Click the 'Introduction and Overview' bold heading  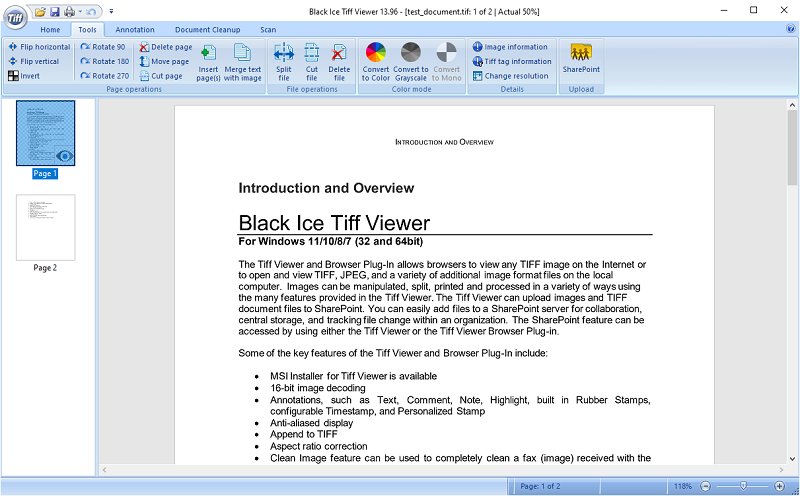[326, 188]
